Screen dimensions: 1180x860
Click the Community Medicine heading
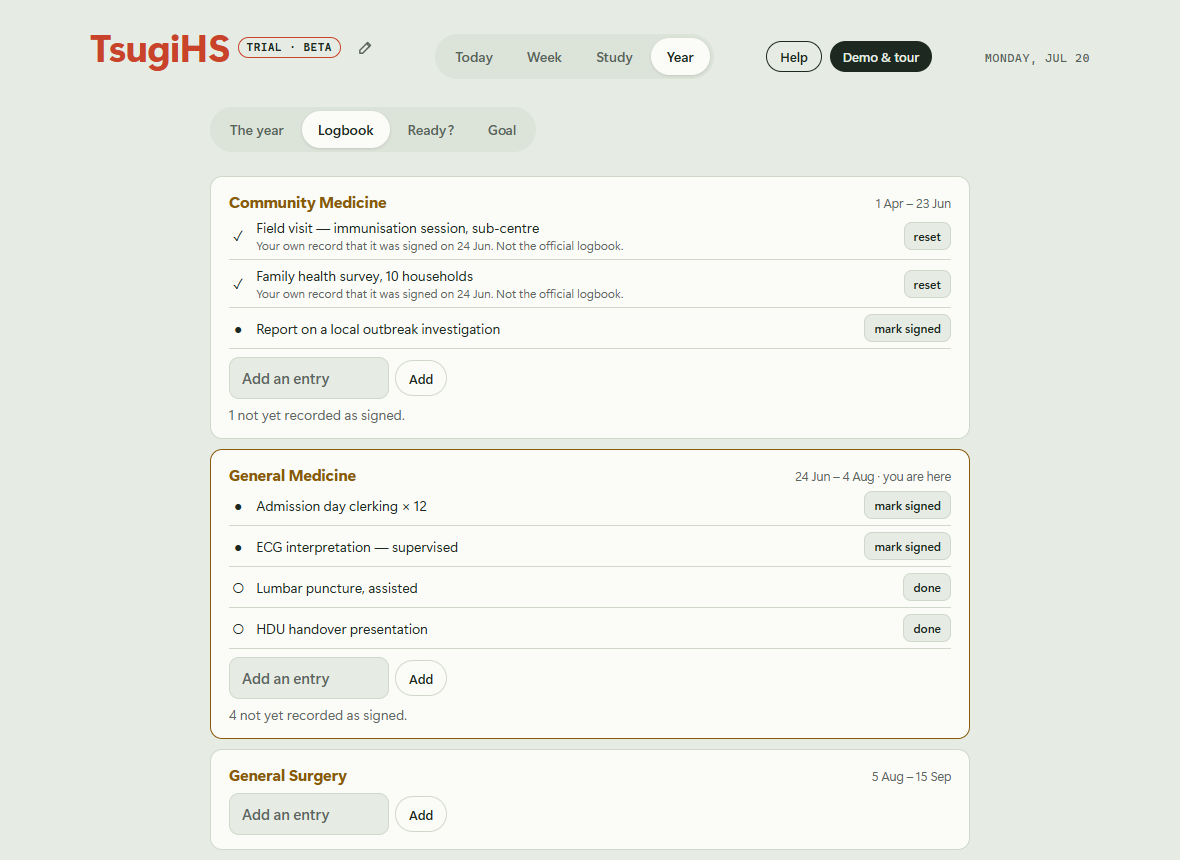[308, 202]
